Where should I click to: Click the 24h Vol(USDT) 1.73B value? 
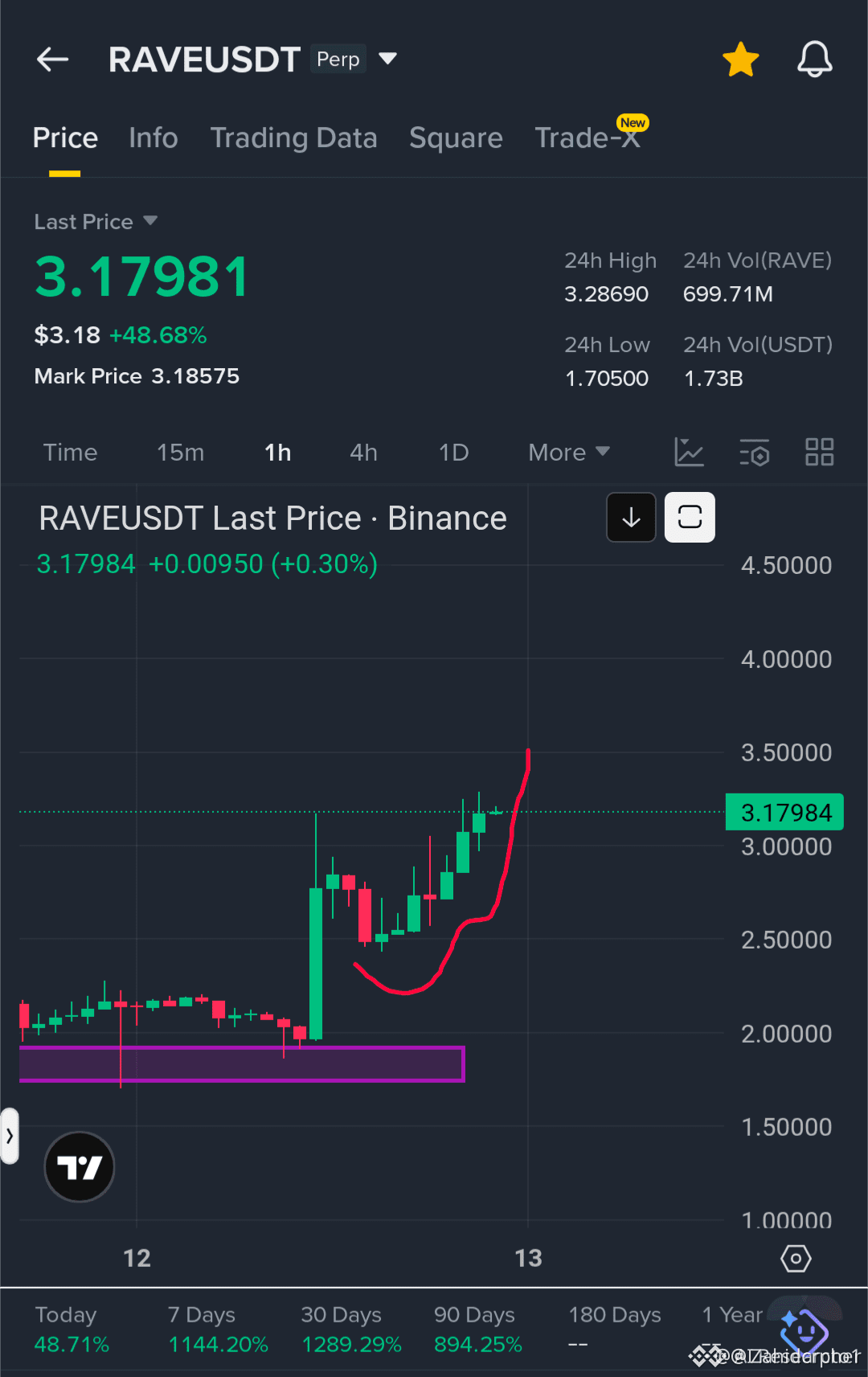[713, 379]
